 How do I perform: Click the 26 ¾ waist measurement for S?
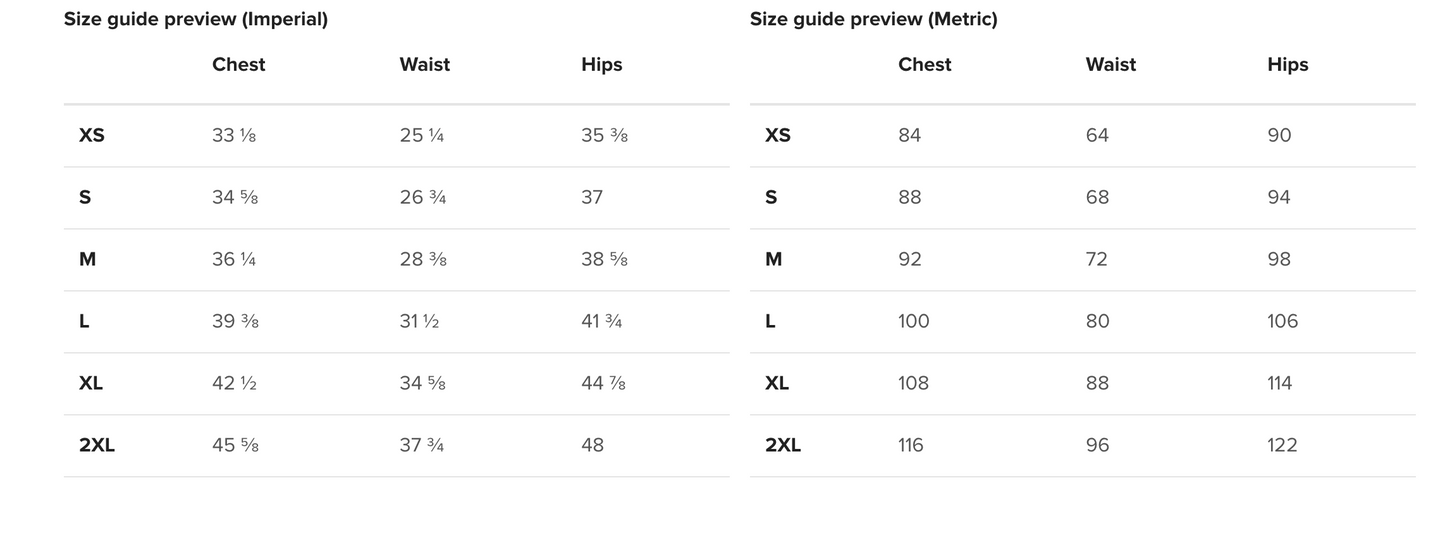422,197
